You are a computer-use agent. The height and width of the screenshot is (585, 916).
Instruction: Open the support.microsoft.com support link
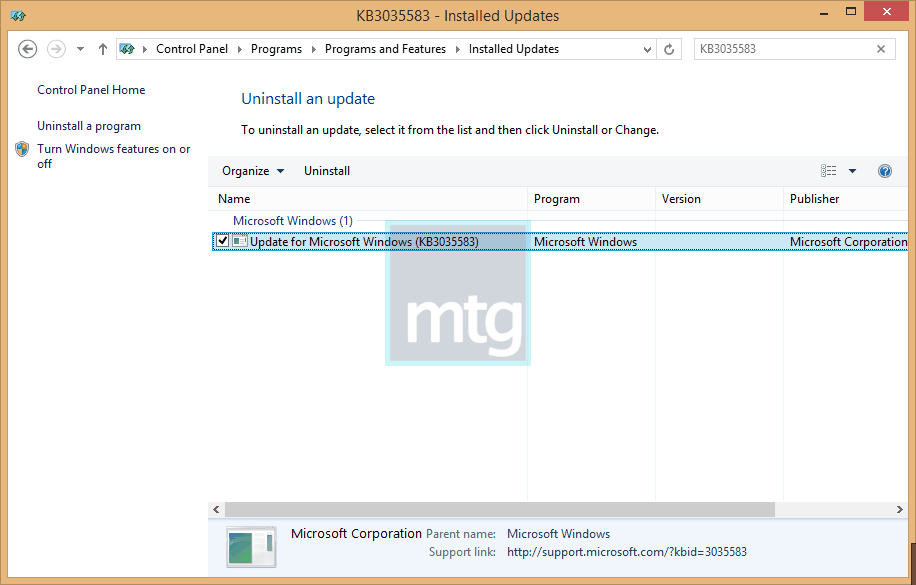[x=627, y=552]
